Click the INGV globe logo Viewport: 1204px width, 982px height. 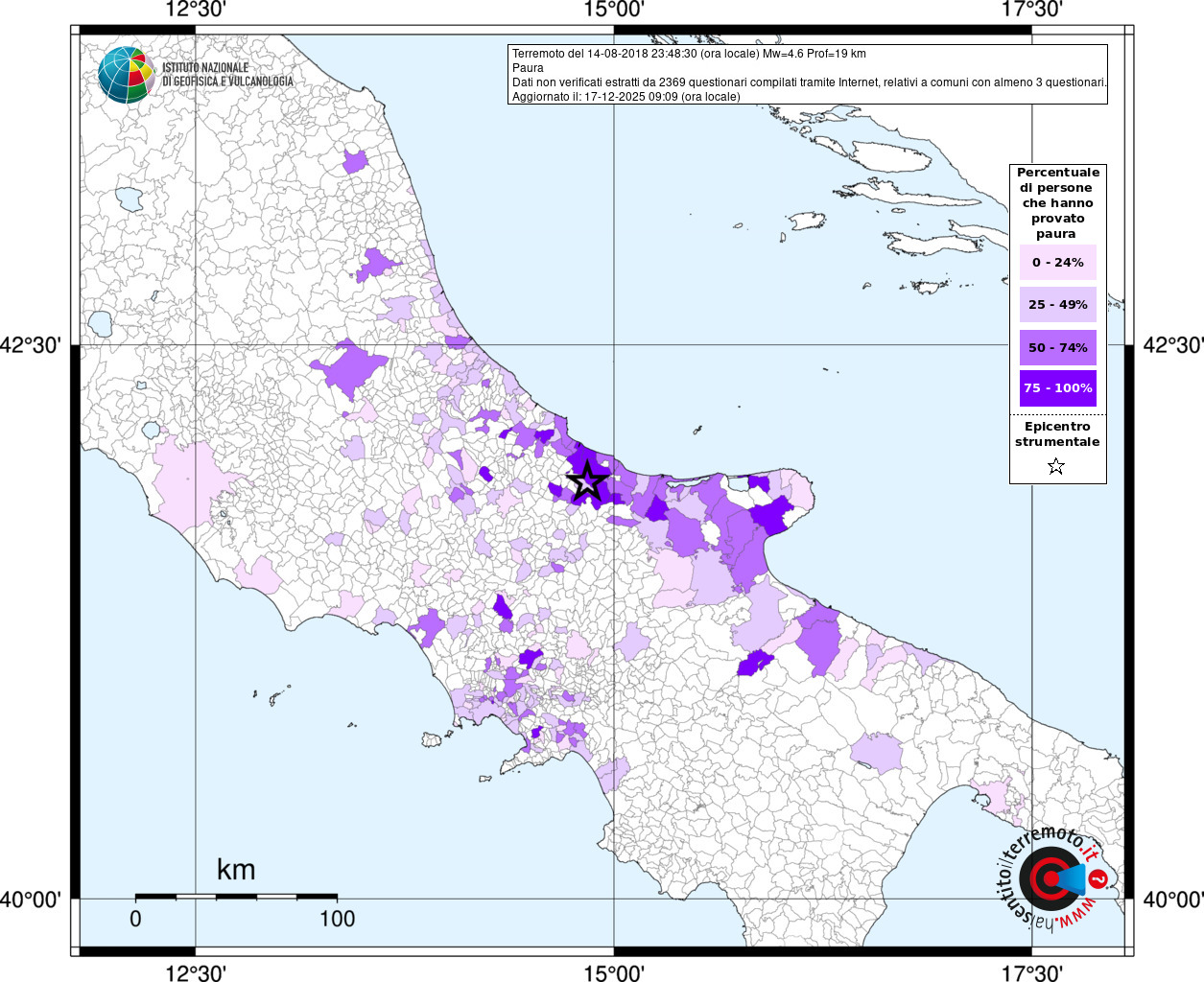pyautogui.click(x=126, y=75)
